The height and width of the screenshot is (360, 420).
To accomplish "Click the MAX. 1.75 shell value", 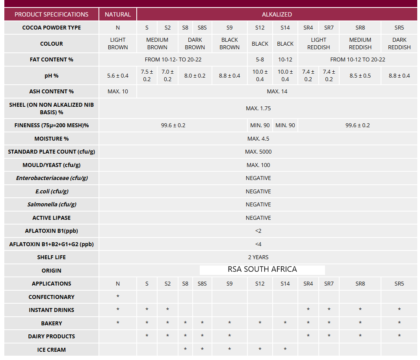I will click(x=258, y=108).
